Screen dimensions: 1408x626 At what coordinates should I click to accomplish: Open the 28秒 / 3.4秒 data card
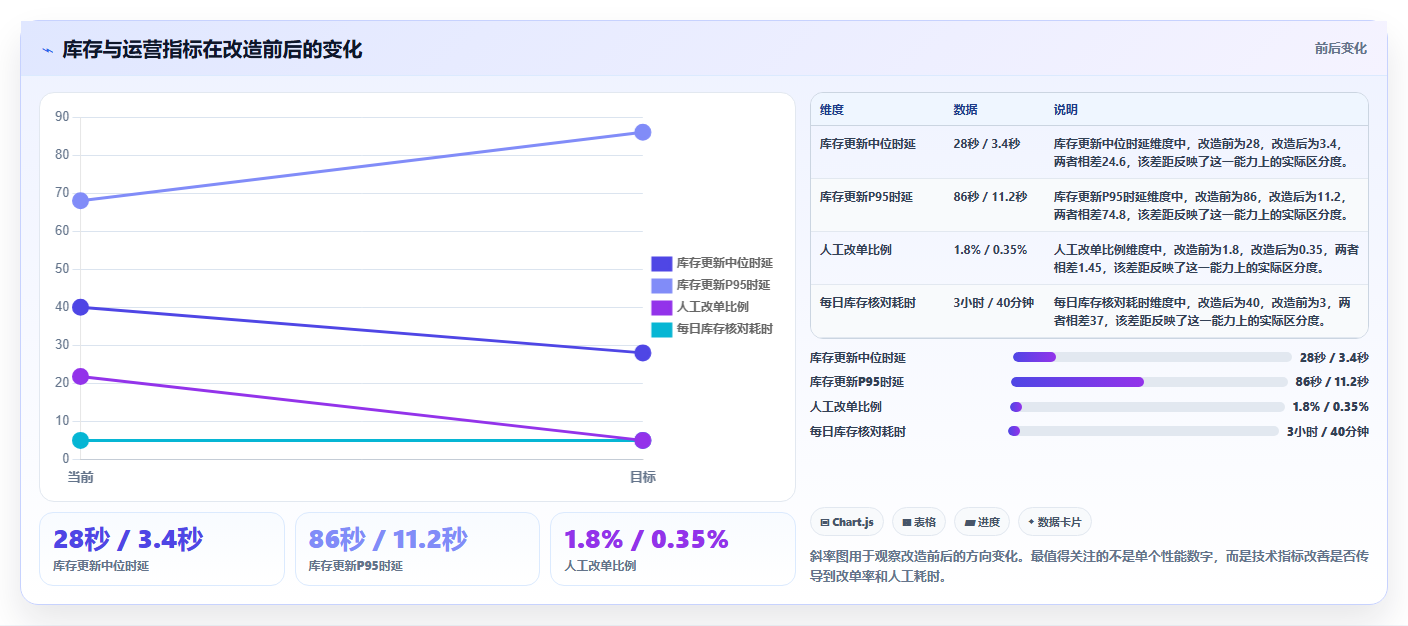coord(162,549)
